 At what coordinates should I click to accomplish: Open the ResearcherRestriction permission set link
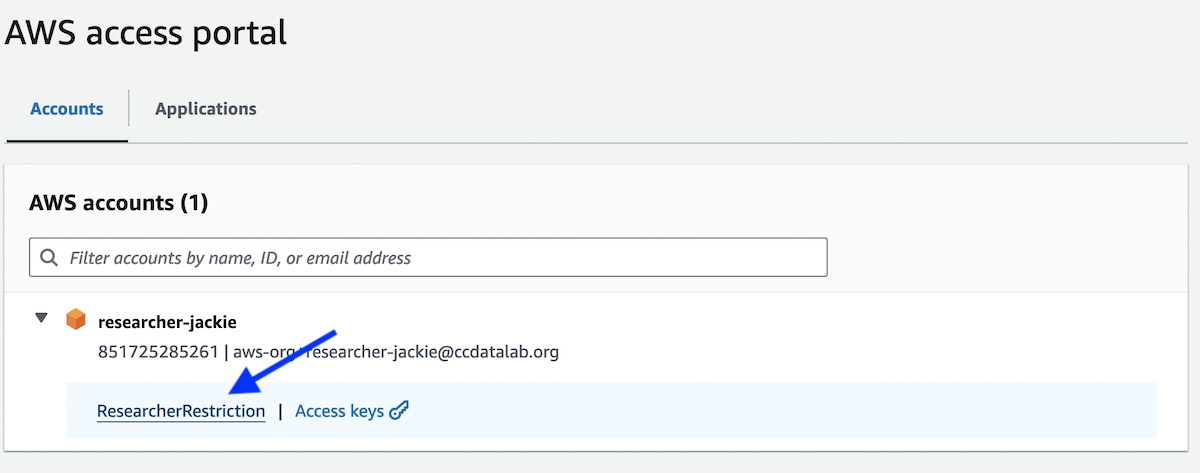point(181,411)
